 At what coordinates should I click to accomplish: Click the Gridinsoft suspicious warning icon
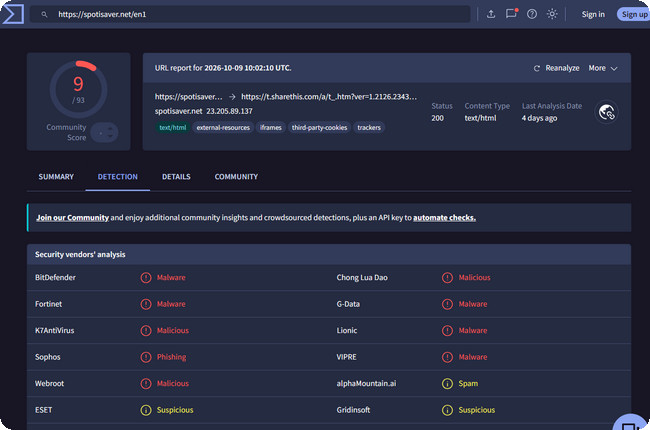point(447,410)
